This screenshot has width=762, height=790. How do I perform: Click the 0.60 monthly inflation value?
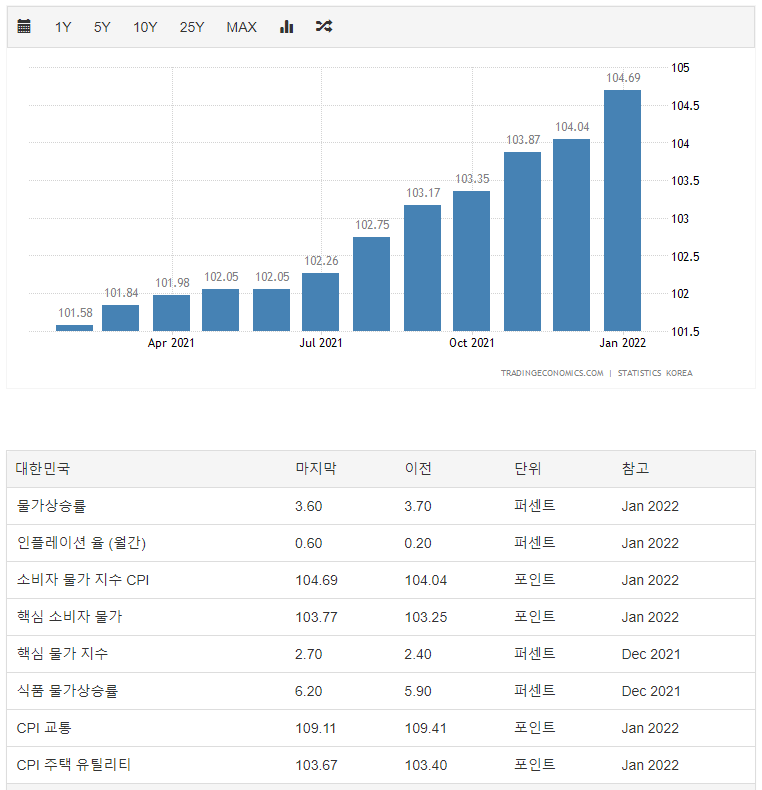coord(308,543)
